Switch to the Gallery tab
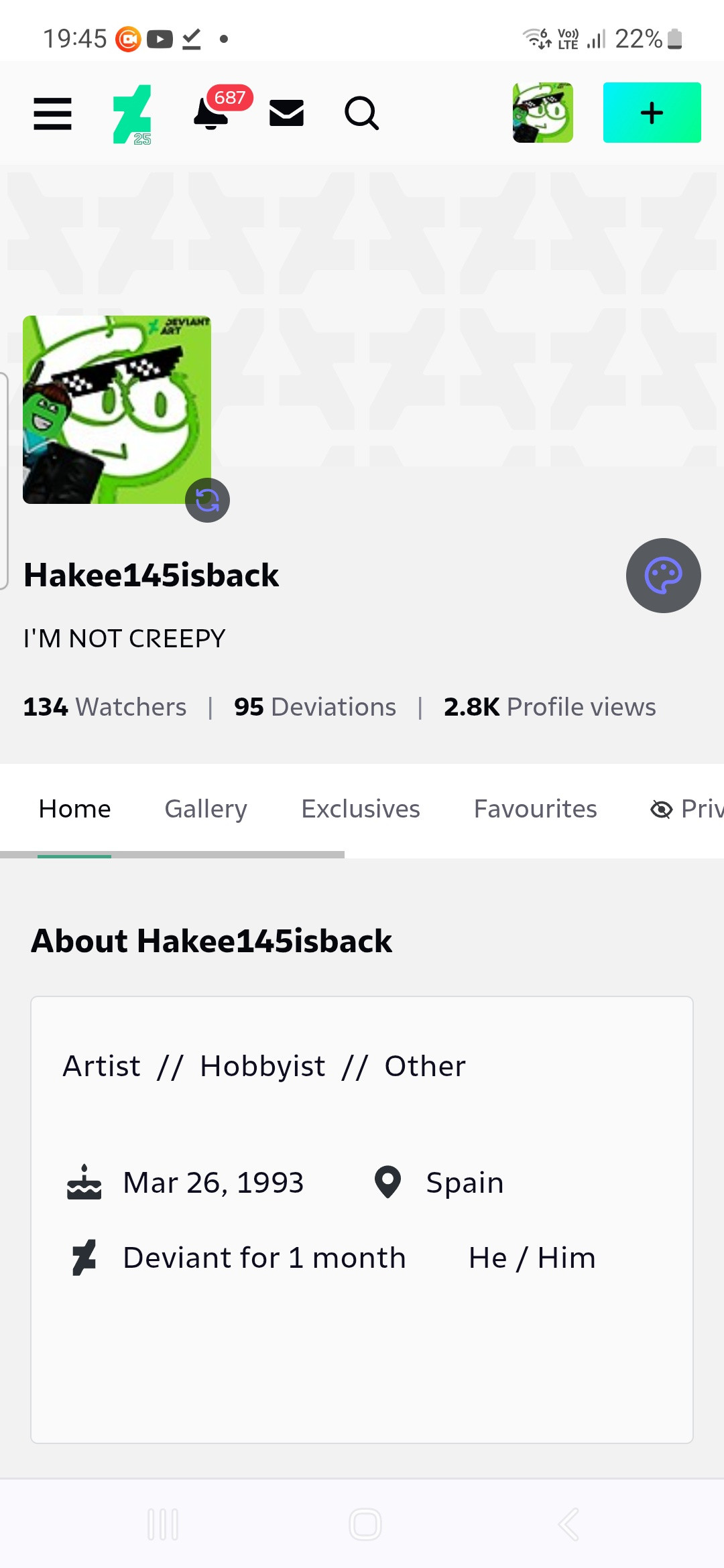This screenshot has height=1568, width=724. 206,809
